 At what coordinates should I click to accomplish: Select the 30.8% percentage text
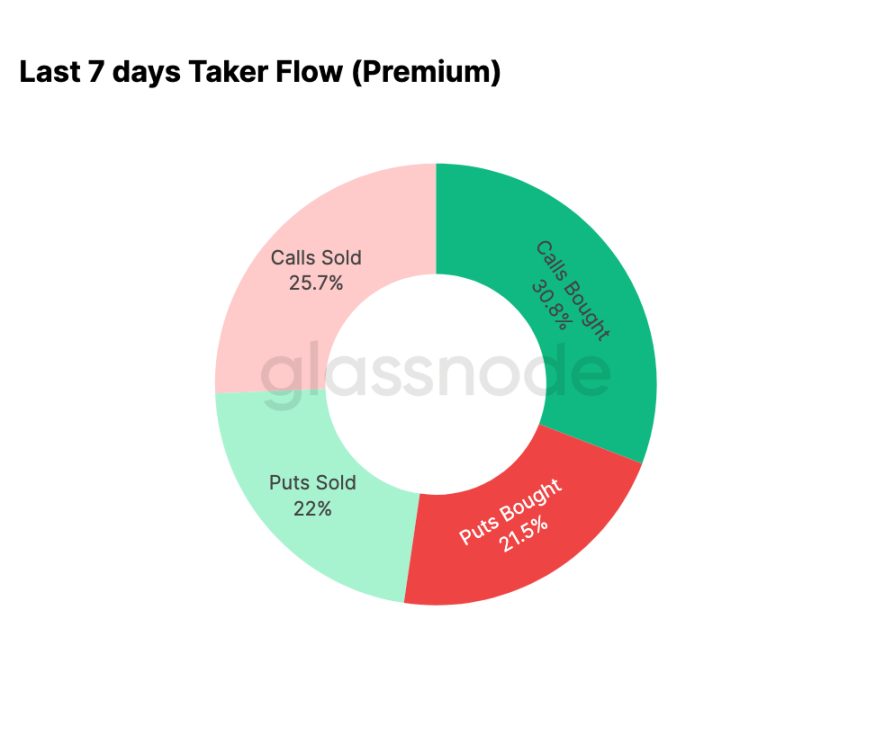[x=550, y=303]
